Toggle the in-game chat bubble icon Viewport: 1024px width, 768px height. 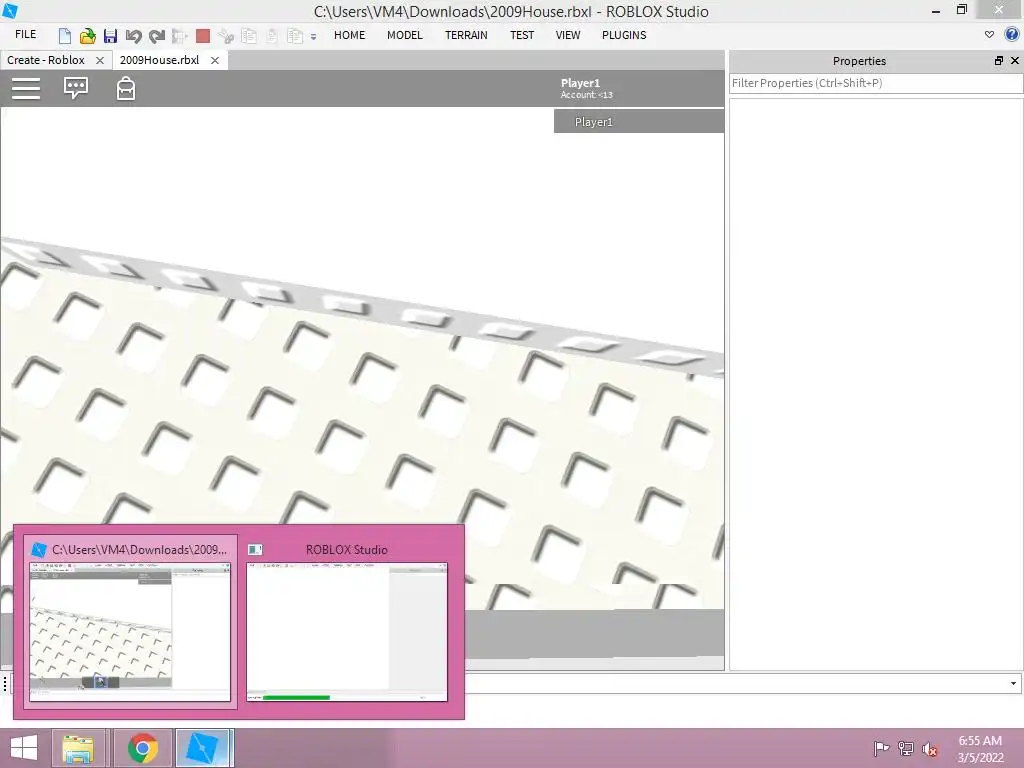click(76, 88)
